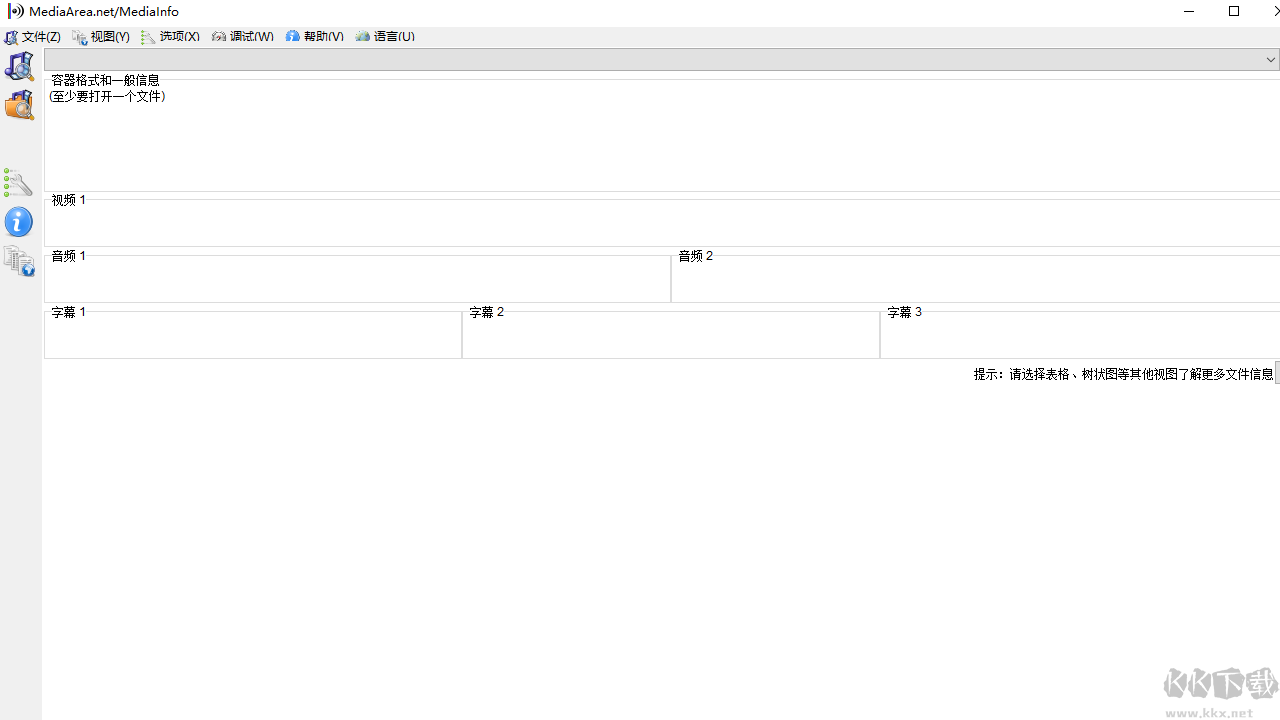Viewport: 1280px width, 720px height.
Task: Click the globe icon beside 语言(U)
Action: pyautogui.click(x=363, y=36)
